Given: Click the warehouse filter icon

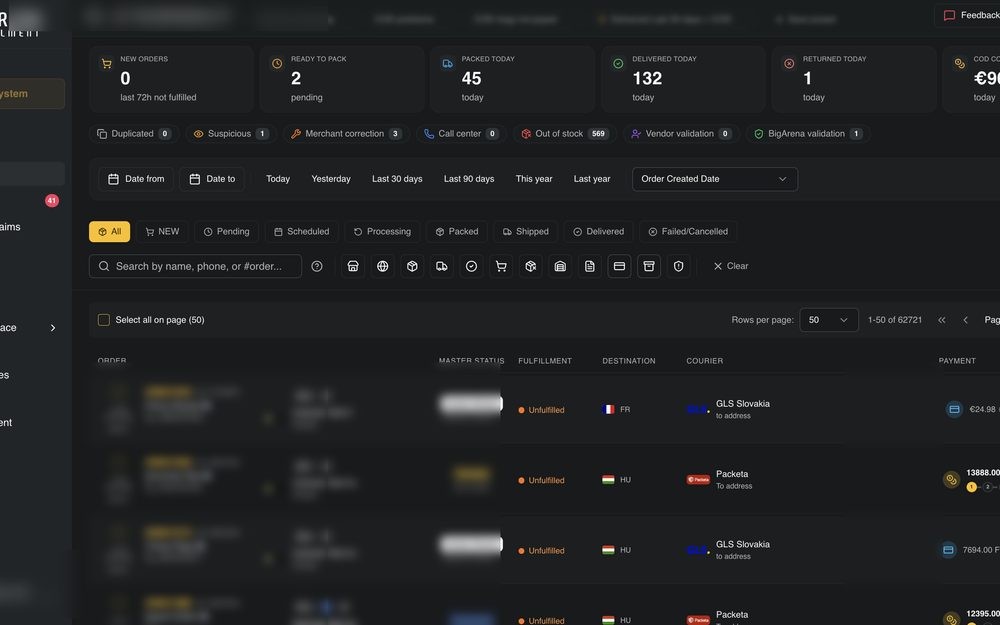Looking at the screenshot, I should pyautogui.click(x=560, y=267).
